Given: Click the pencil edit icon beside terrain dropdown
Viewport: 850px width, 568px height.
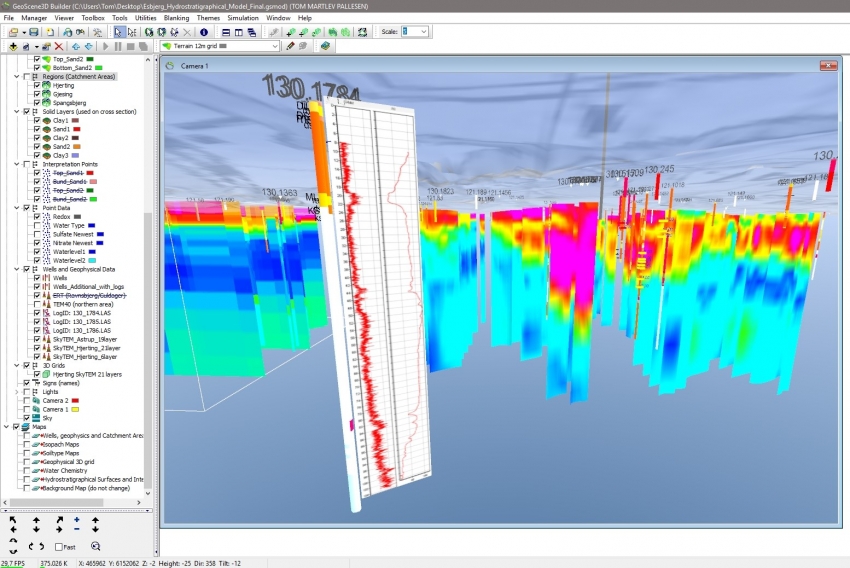Looking at the screenshot, I should coord(290,46).
